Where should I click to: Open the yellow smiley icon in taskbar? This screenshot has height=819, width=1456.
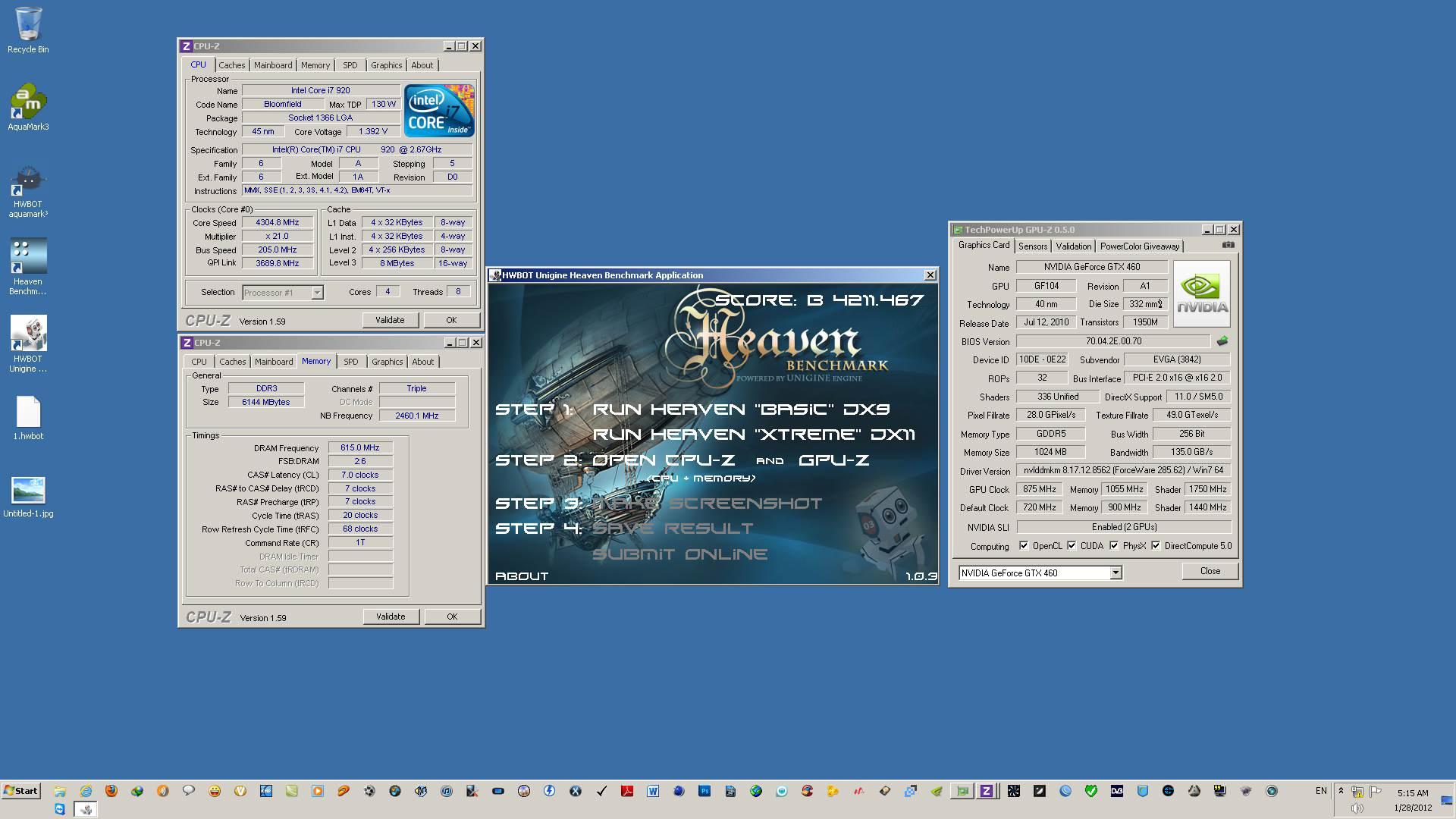click(x=215, y=791)
